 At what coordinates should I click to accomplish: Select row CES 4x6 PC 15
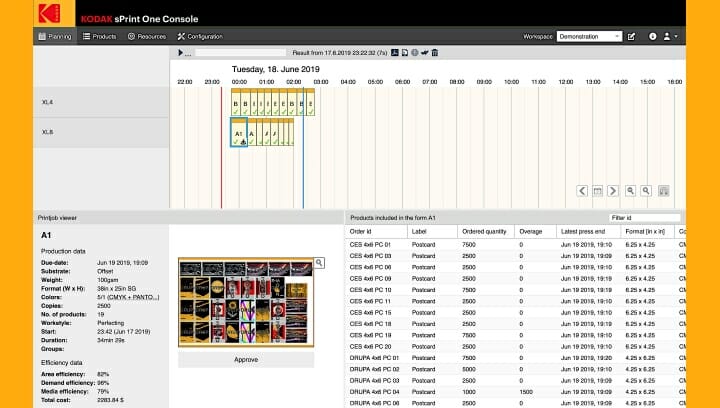point(515,313)
